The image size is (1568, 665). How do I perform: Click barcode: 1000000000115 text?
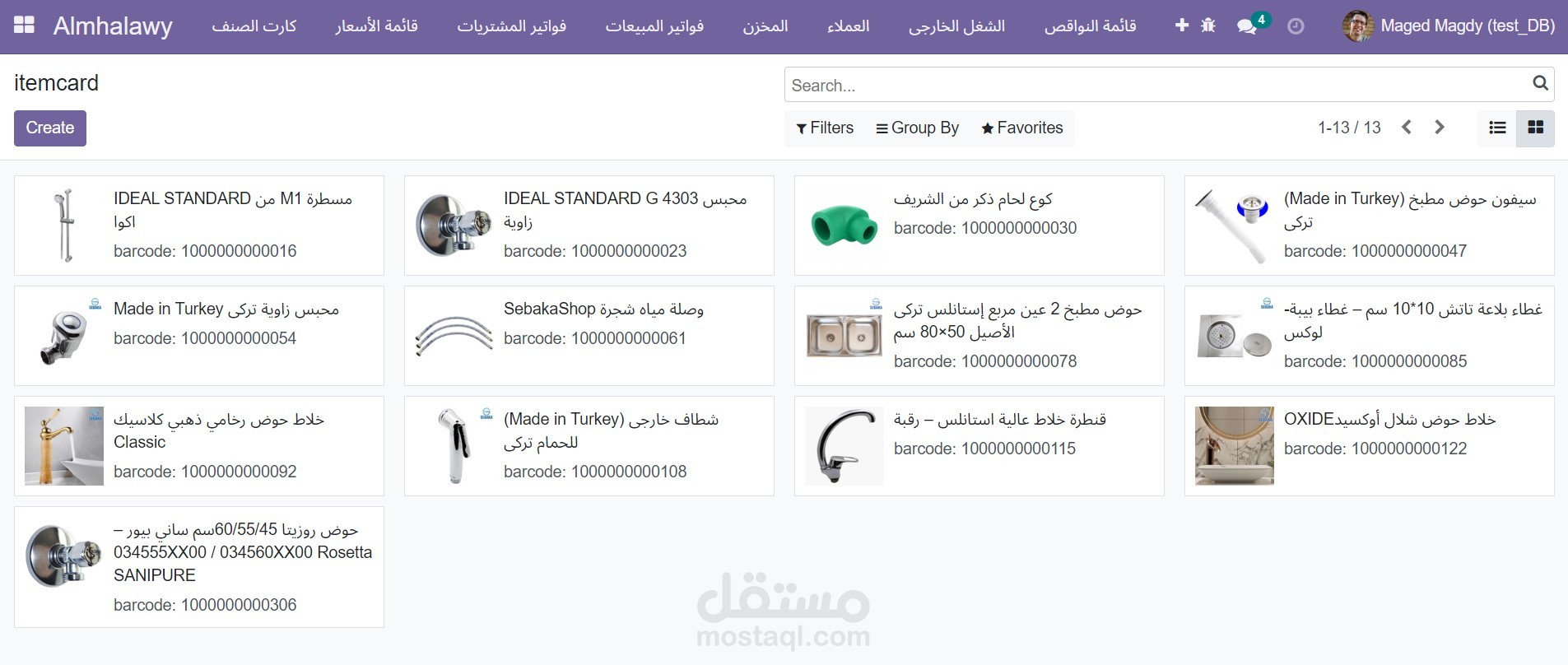coord(985,449)
